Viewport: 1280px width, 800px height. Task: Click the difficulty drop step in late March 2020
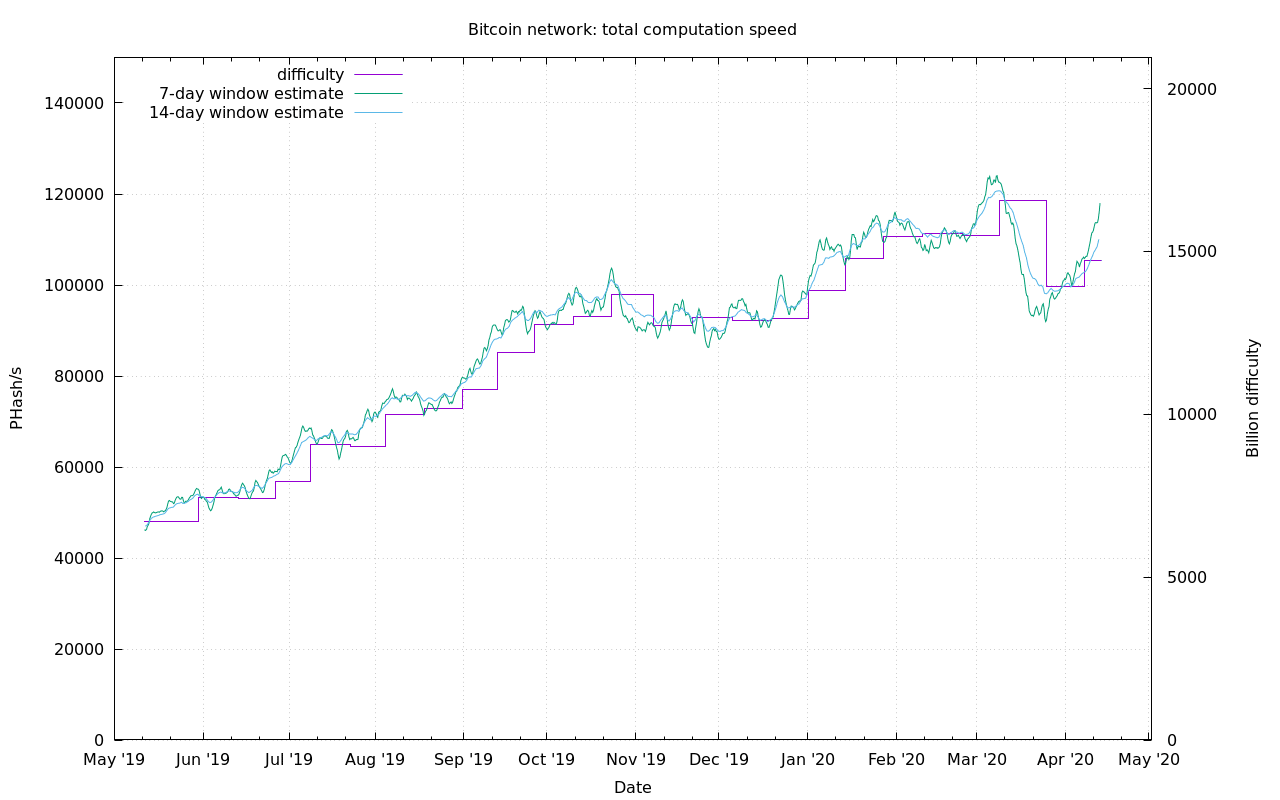(1046, 243)
